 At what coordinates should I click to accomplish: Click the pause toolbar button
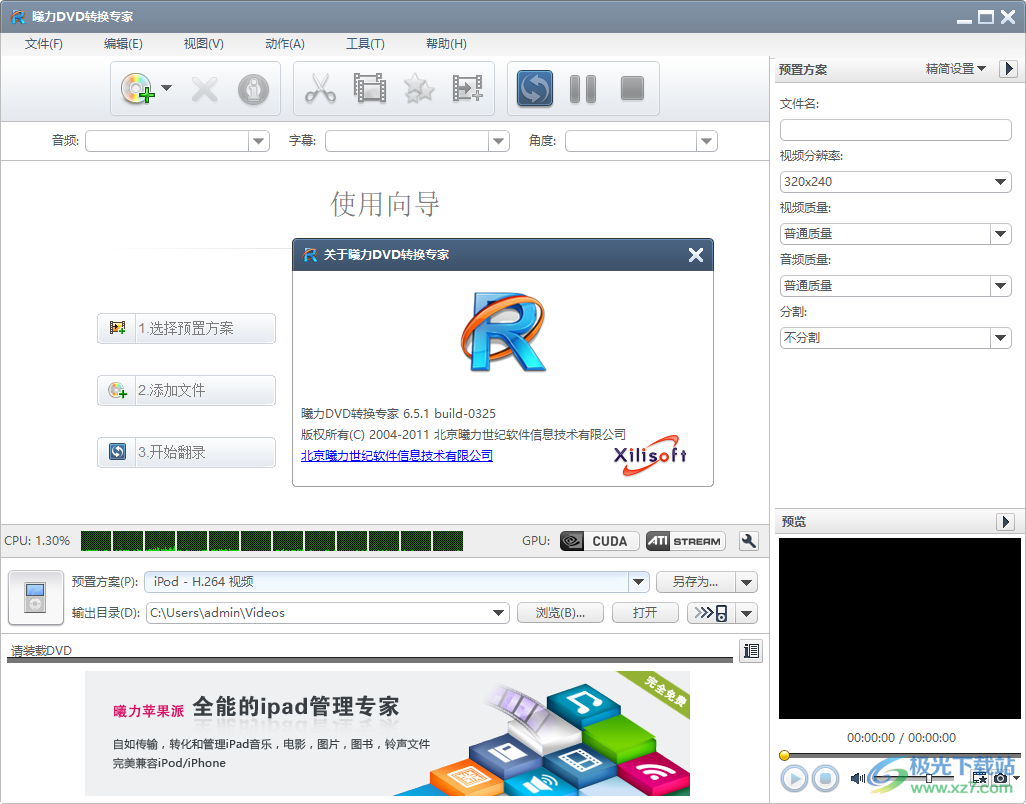click(x=583, y=89)
